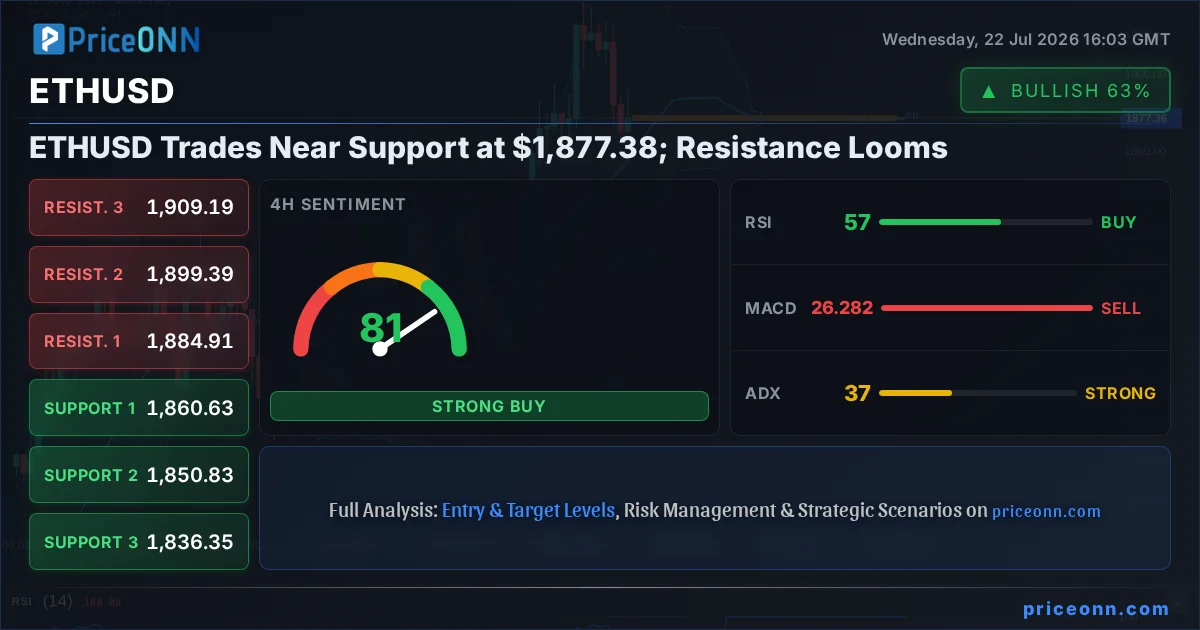Click the headline about support at $1,877.38
This screenshot has width=1200, height=630.
pyautogui.click(x=488, y=148)
